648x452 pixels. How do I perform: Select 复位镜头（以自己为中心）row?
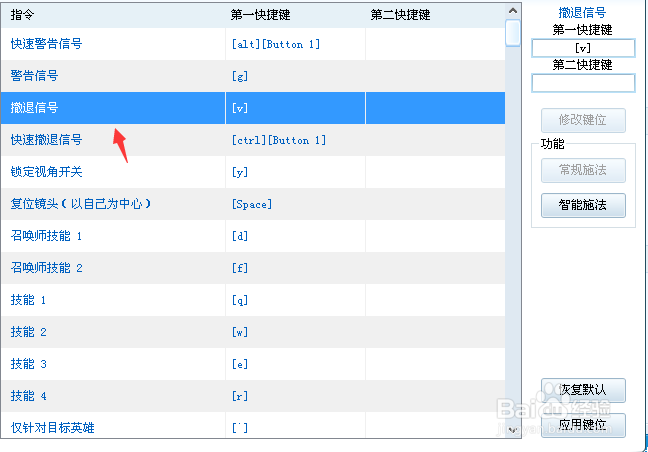[253, 204]
